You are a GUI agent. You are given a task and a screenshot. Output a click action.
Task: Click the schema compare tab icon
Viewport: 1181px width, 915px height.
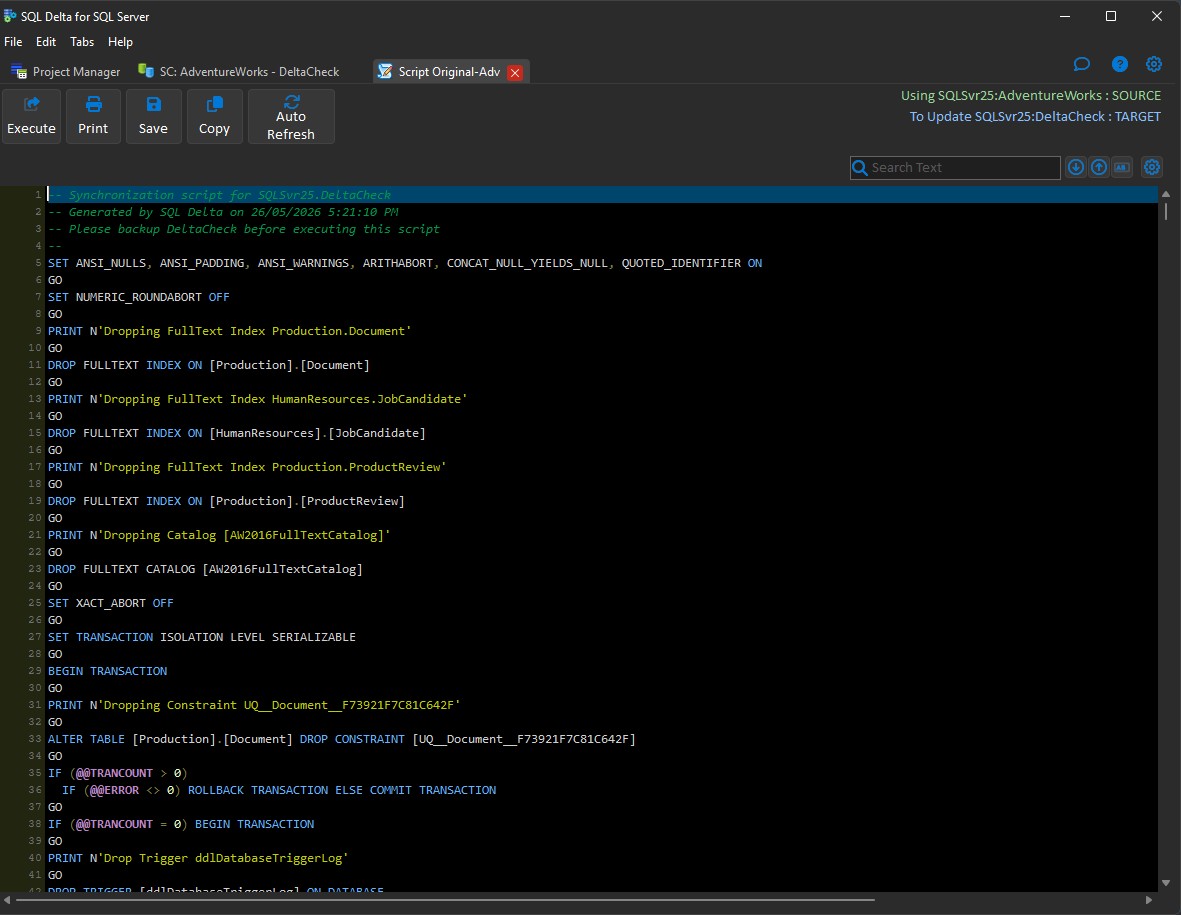146,71
